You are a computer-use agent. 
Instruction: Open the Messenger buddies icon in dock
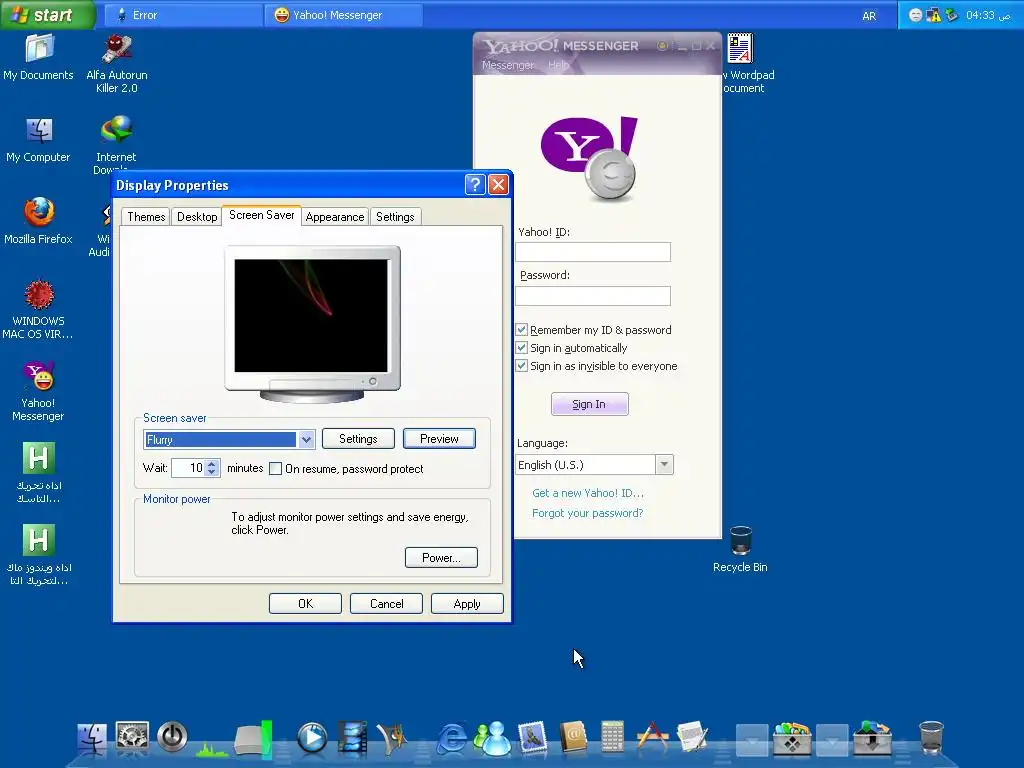[492, 739]
